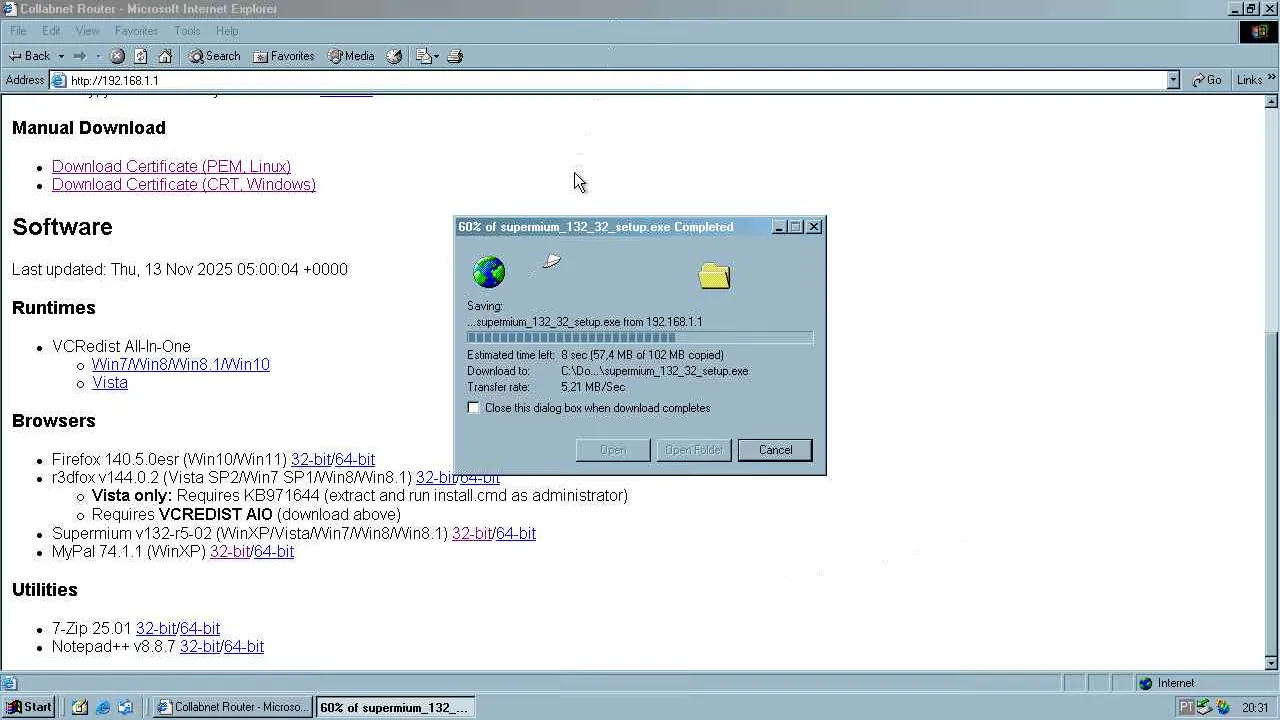Download 7-Zip 25.01 32-bit

pyautogui.click(x=156, y=628)
